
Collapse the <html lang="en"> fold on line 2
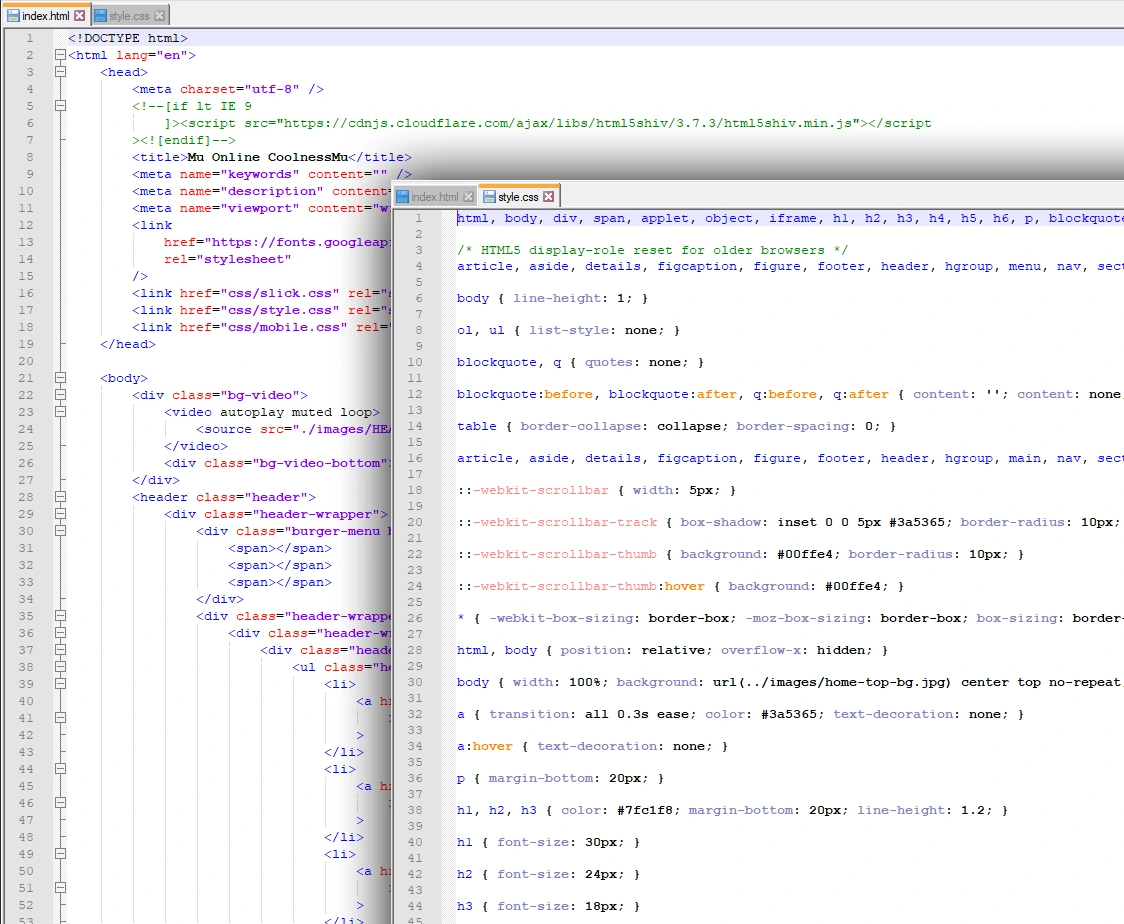[60, 54]
